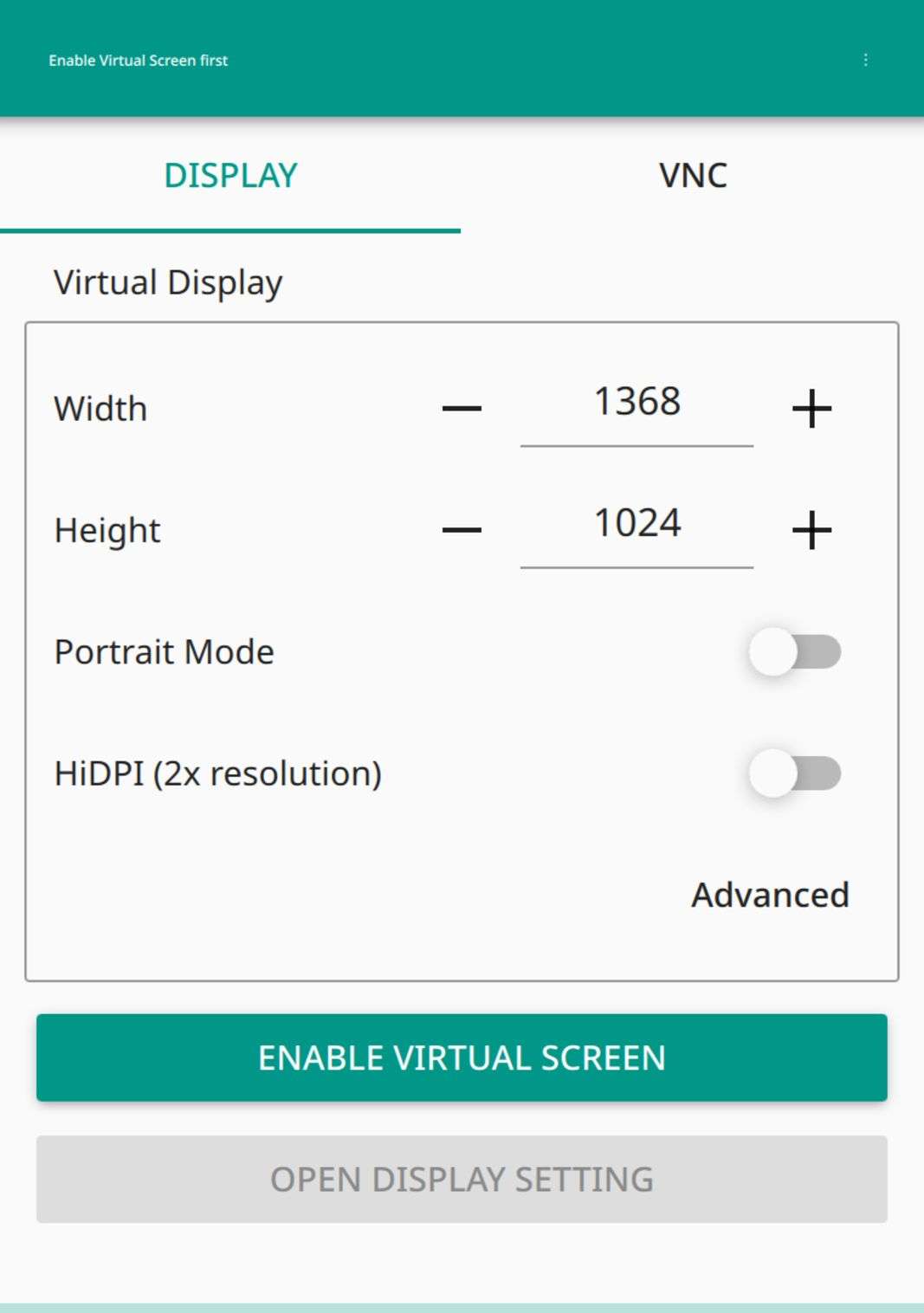Focus the Height field showing 1024
924x1313 pixels.
(636, 523)
